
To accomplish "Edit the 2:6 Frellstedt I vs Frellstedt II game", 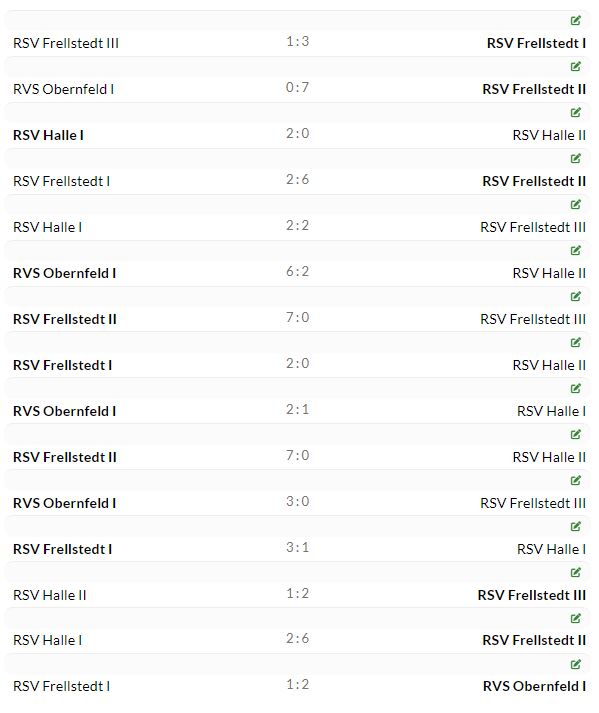I will [575, 158].
